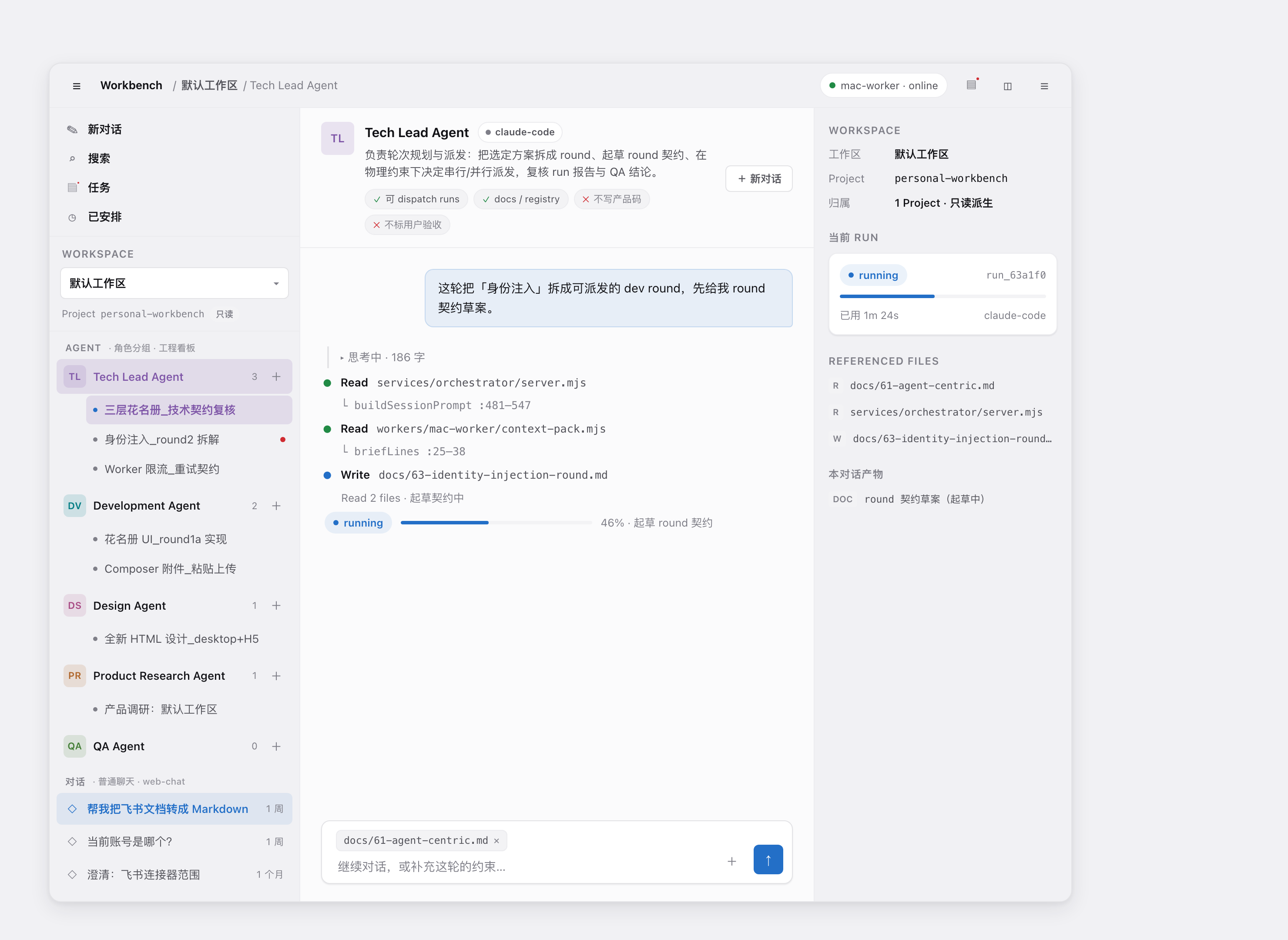Open 三层花名册_技术契约复核 conversation
This screenshot has height=940, width=1288.
coord(189,410)
